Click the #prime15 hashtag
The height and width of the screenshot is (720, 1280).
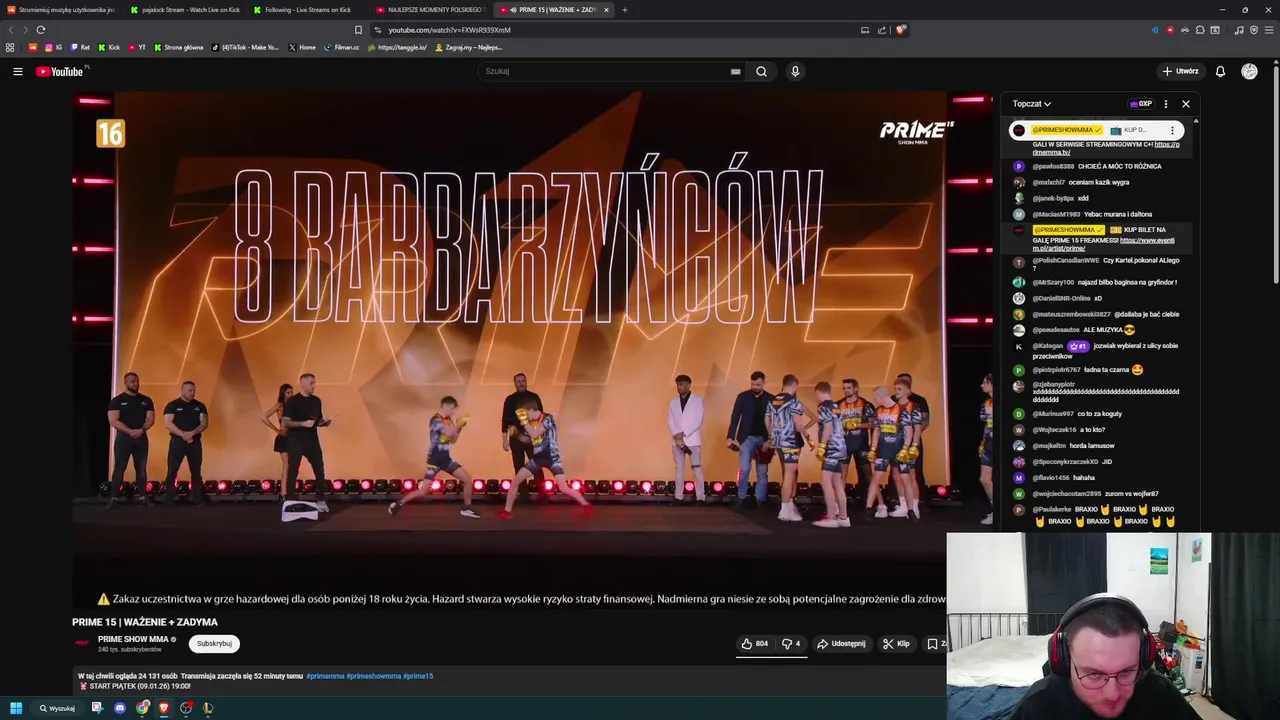coord(418,676)
